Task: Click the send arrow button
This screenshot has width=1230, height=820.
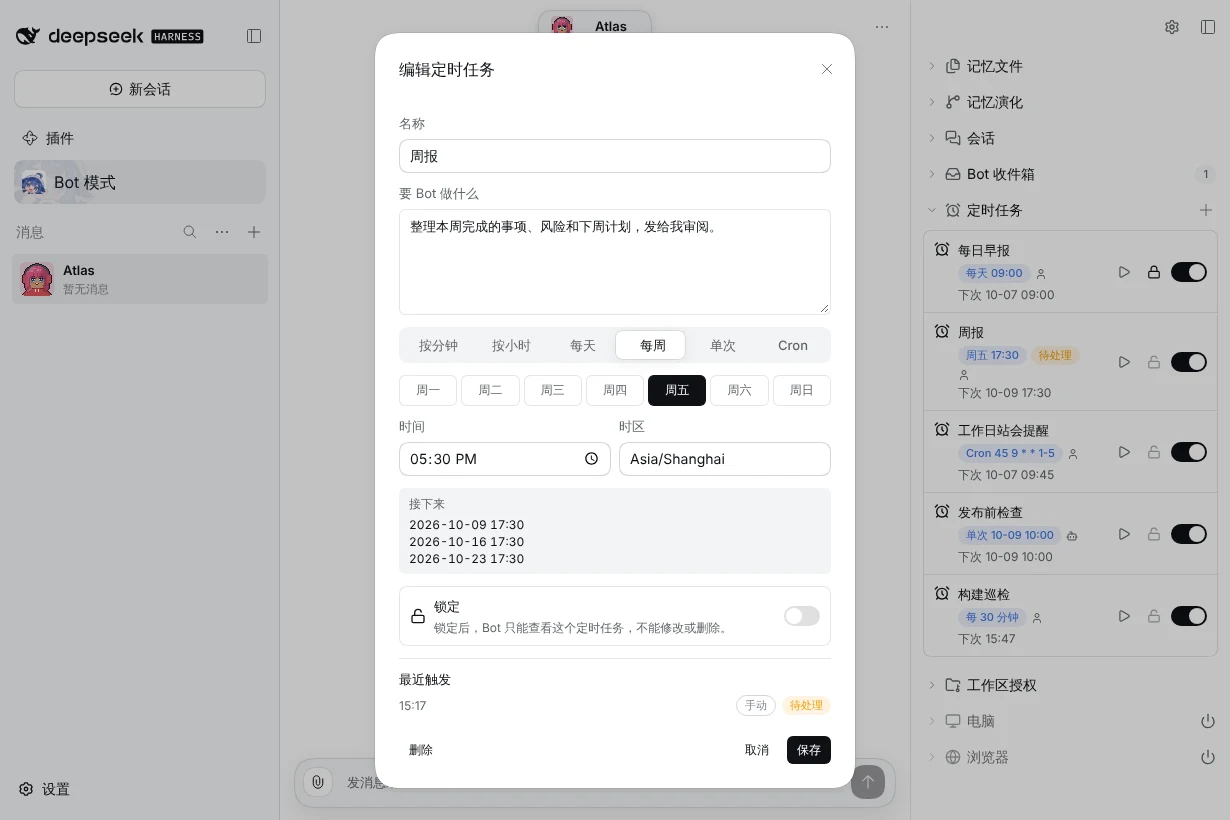Action: [x=868, y=782]
